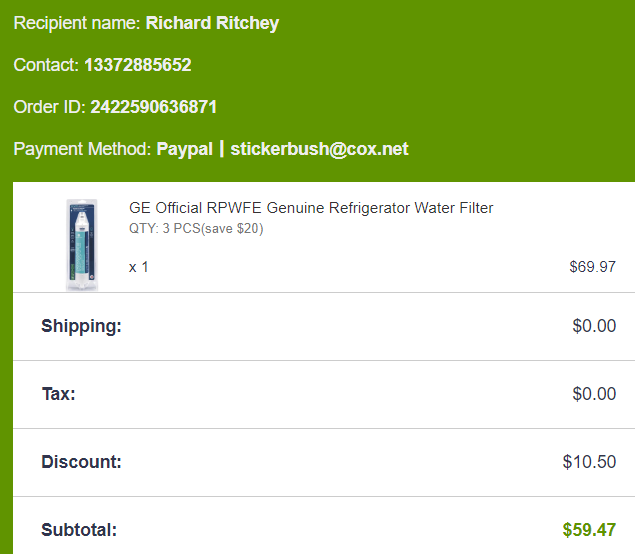The width and height of the screenshot is (635, 554).
Task: Click the Shipping label
Action: click(81, 326)
